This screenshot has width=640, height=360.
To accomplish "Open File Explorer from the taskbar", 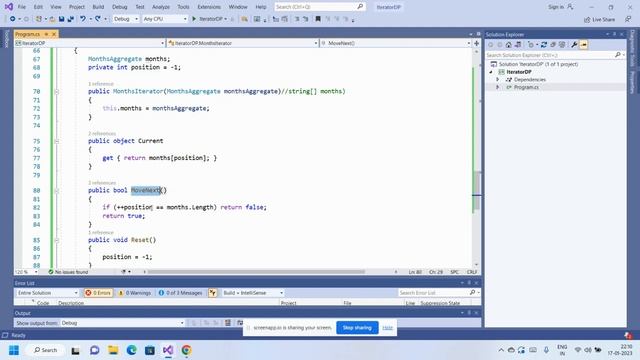I will click(113, 350).
